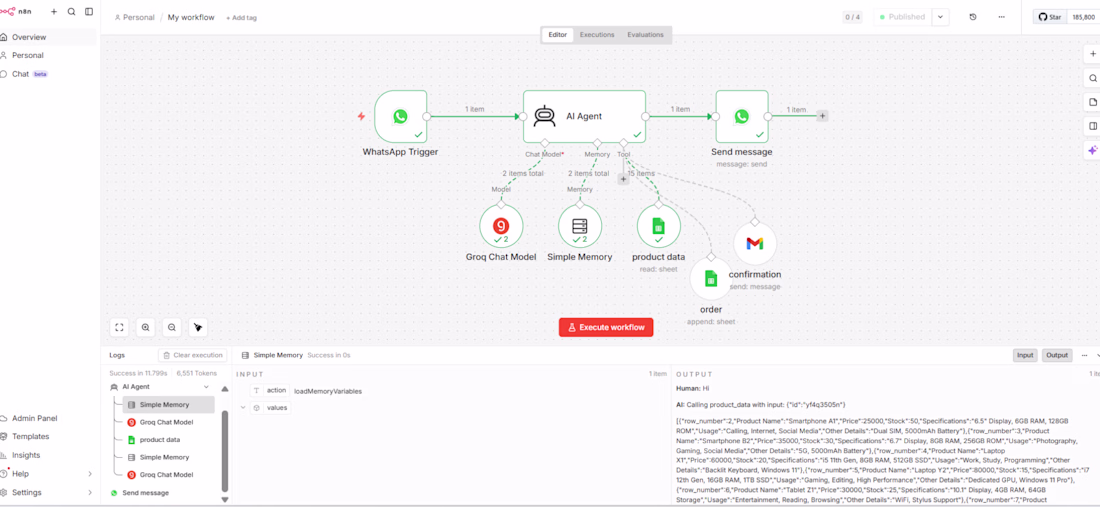The height and width of the screenshot is (507, 1100).
Task: Expand the values input row
Action: click(243, 407)
